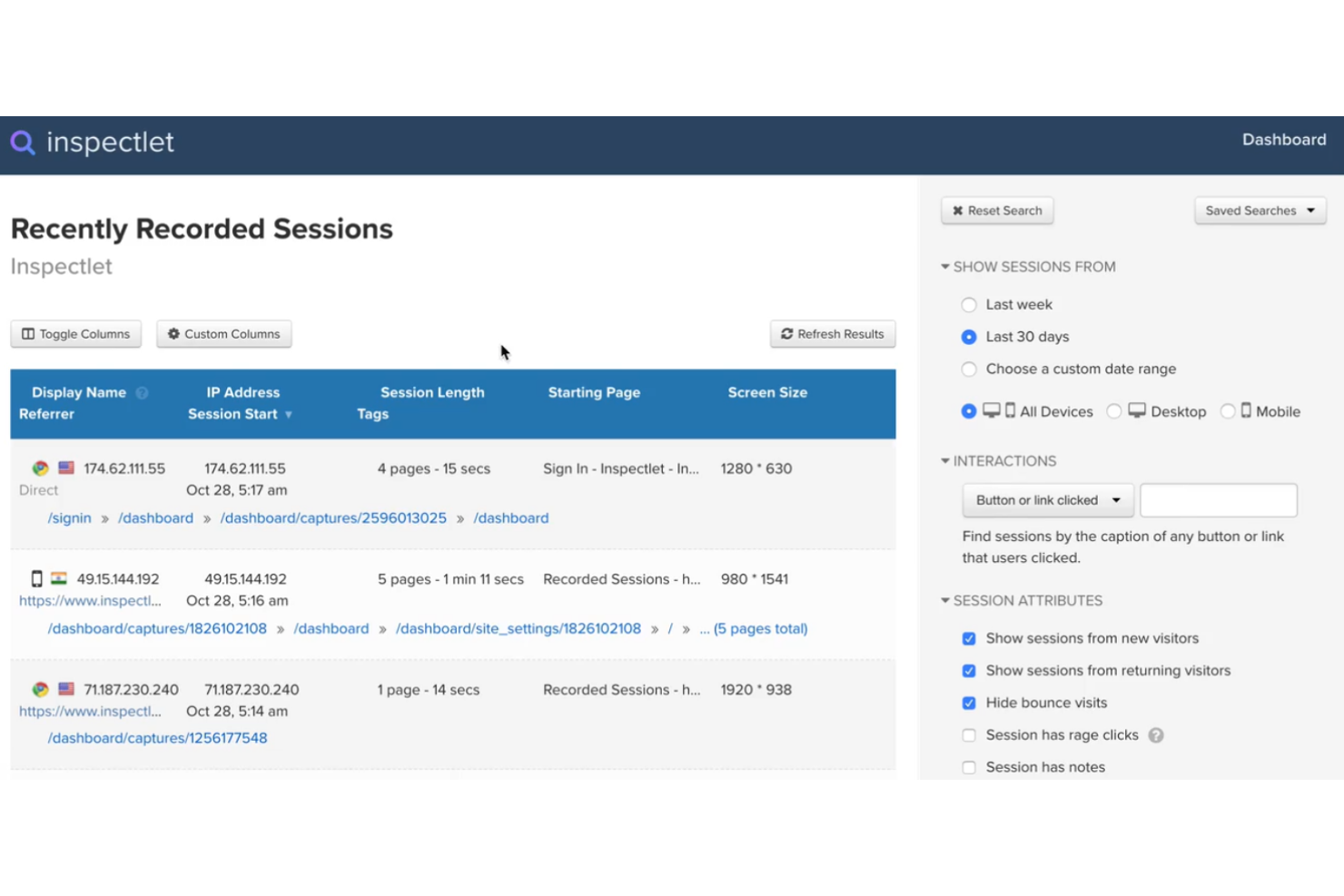The width and height of the screenshot is (1344, 896).
Task: Click the rage clicks help question icon
Action: tap(1156, 735)
